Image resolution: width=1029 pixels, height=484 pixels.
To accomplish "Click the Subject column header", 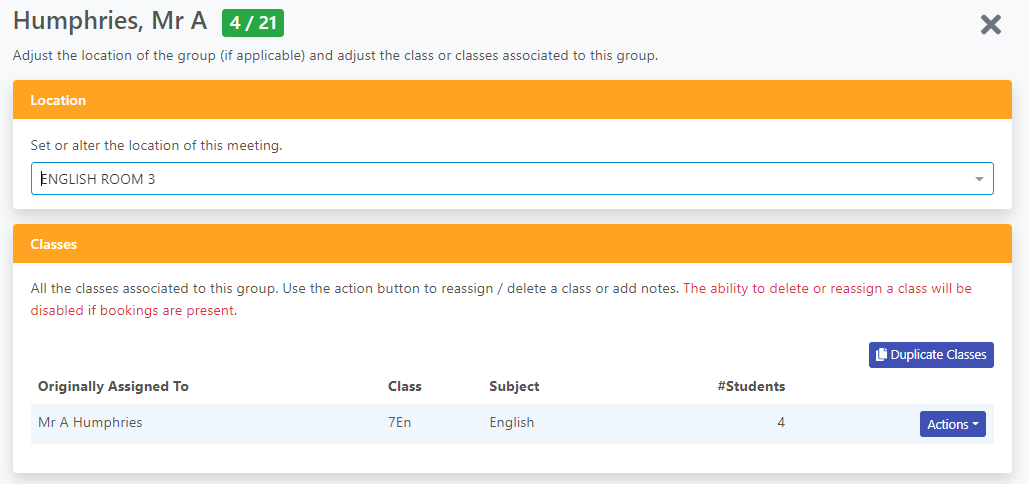I will click(514, 386).
